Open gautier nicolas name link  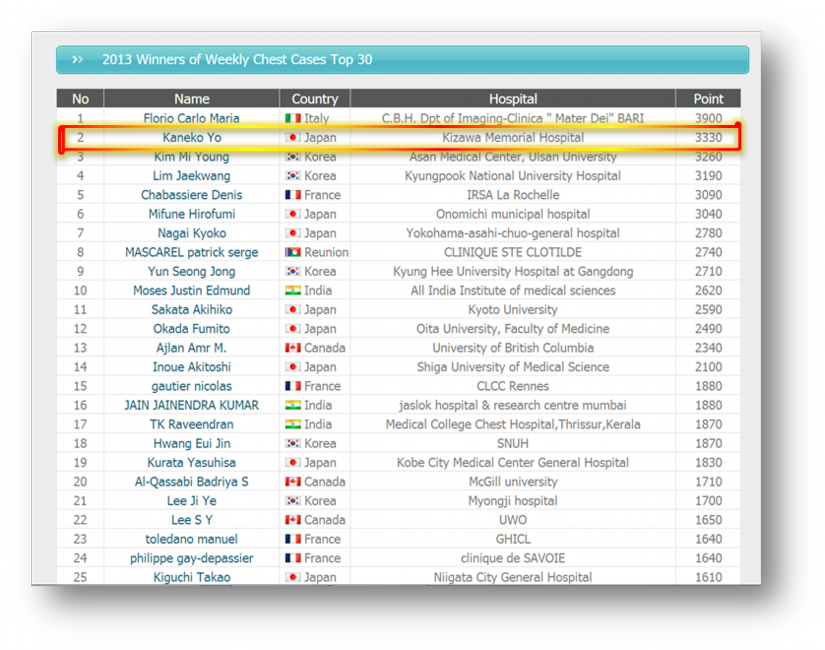click(192, 386)
